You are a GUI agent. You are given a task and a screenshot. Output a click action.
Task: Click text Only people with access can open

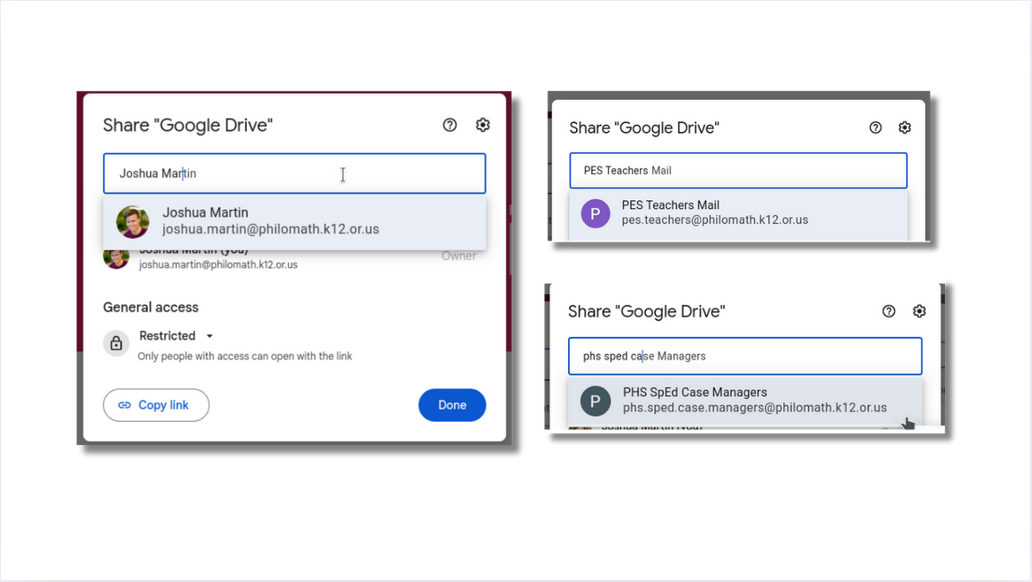(245, 356)
